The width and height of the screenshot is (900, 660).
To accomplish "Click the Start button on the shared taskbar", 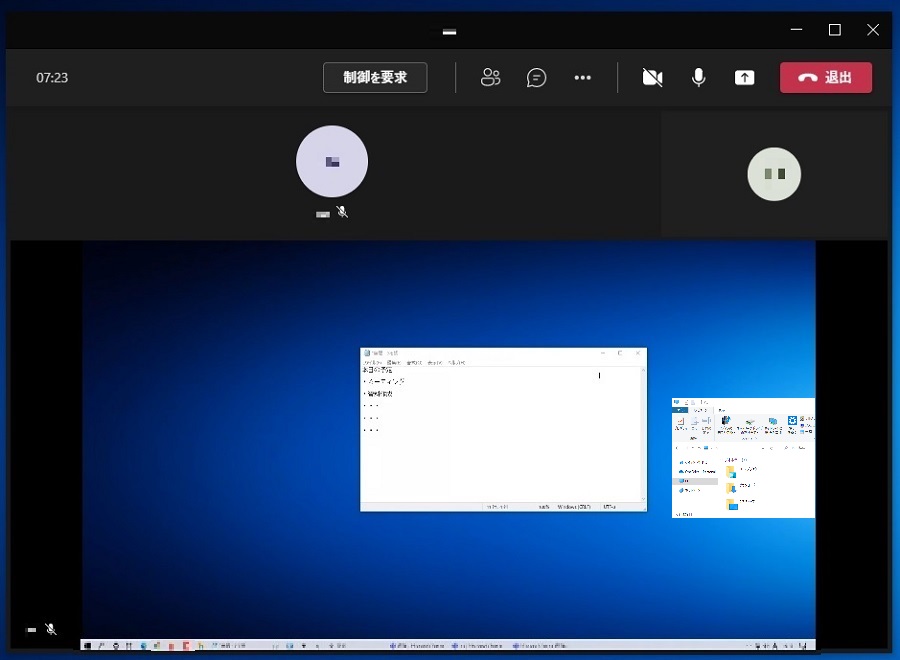I will tap(88, 645).
